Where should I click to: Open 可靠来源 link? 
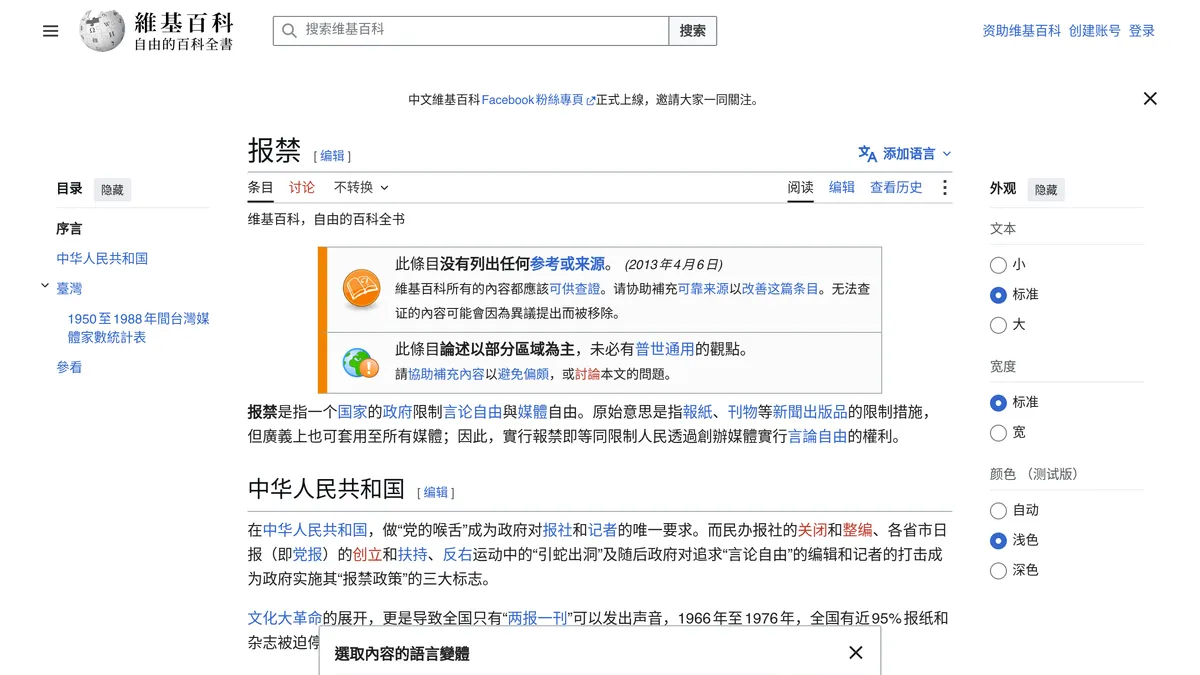click(703, 289)
